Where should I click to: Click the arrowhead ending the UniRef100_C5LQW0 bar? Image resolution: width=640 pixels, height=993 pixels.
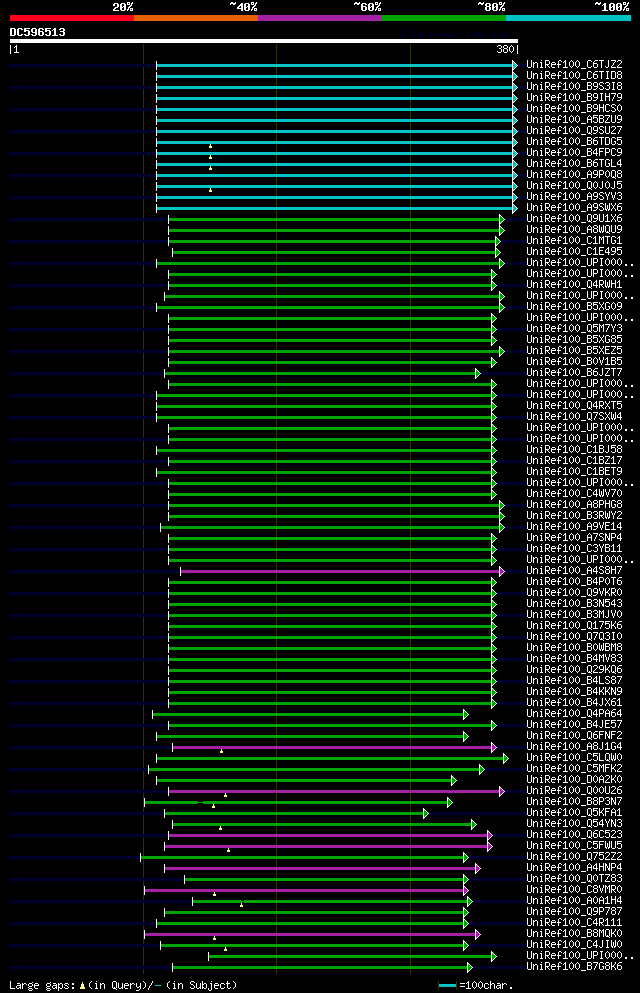pyautogui.click(x=506, y=759)
